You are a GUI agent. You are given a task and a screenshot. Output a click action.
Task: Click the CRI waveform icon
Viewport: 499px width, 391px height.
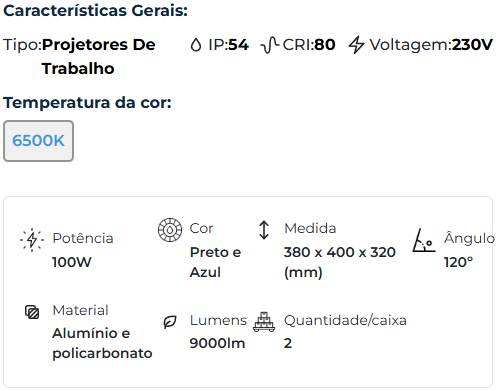(x=270, y=45)
